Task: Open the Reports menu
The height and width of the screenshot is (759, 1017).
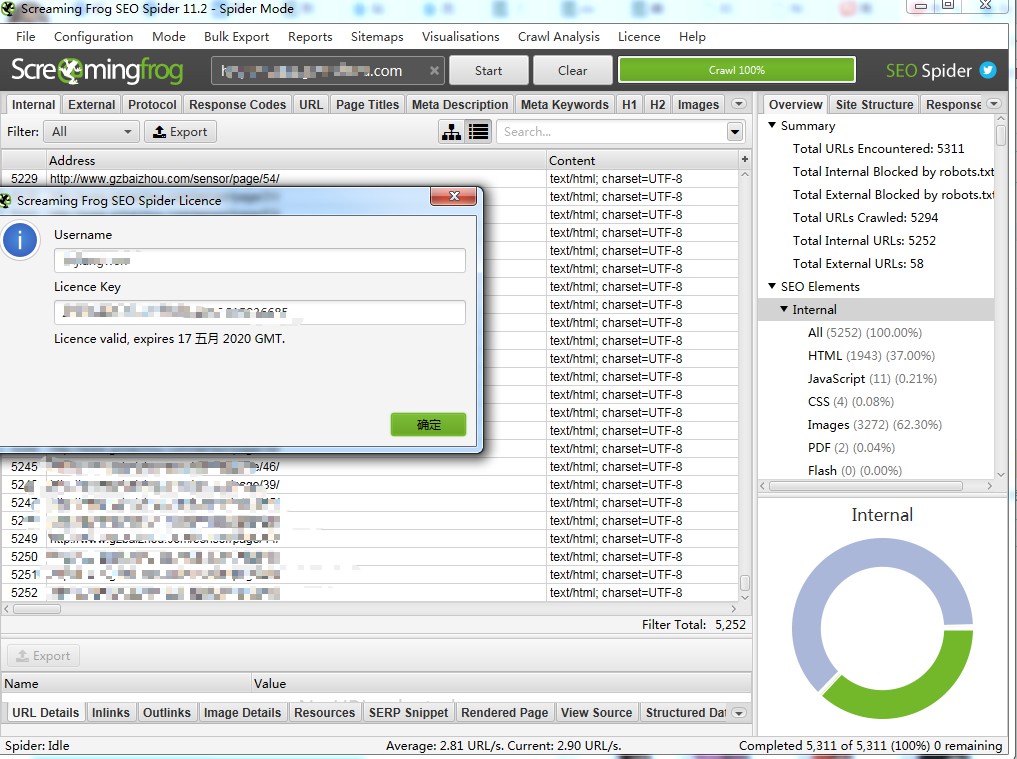Action: (x=310, y=36)
